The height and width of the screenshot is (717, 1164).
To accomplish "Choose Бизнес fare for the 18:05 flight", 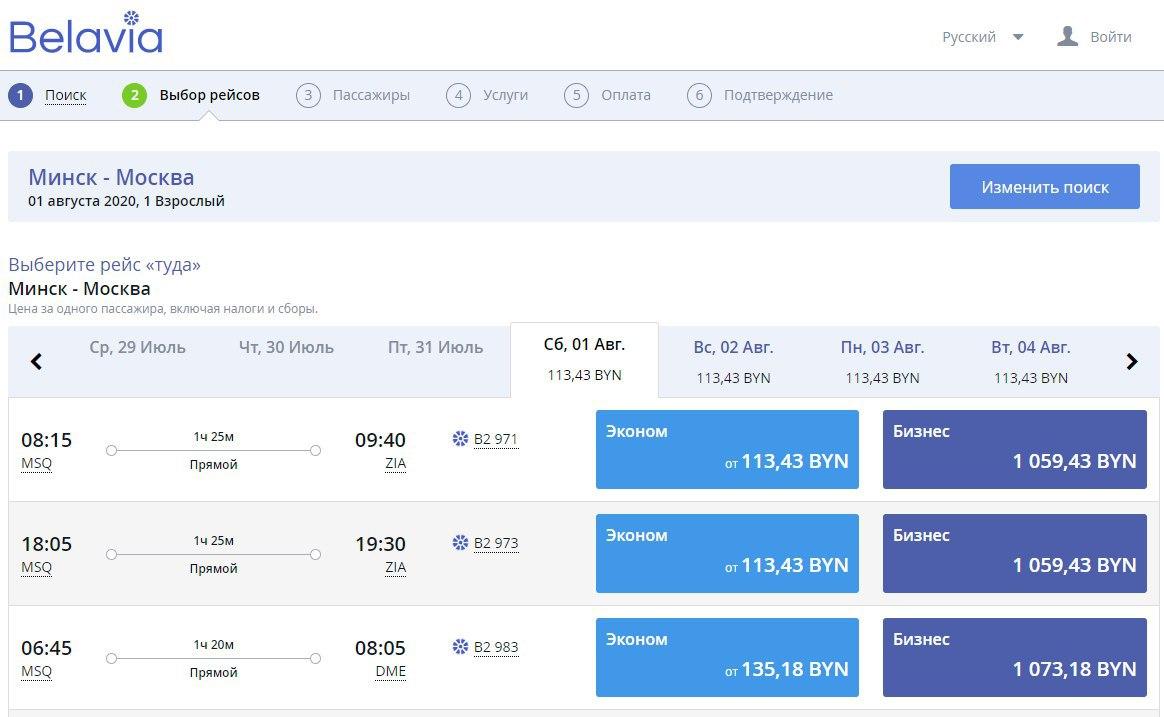I will point(1014,553).
